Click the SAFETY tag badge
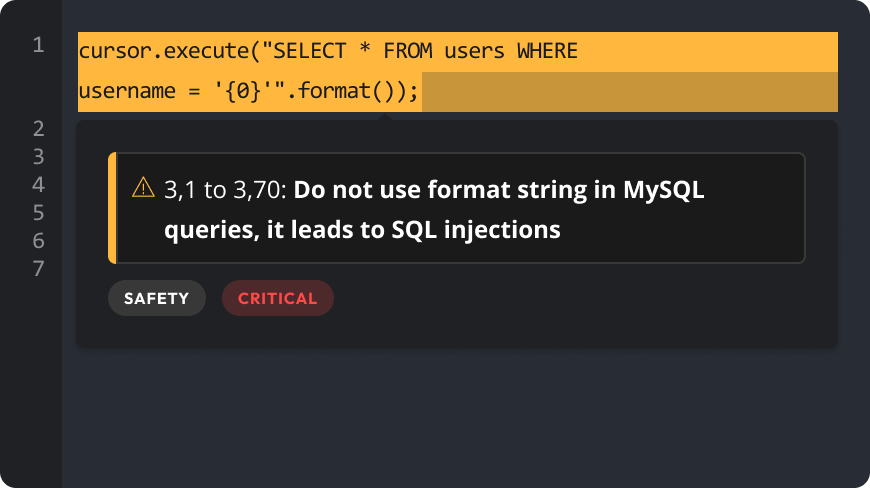The width and height of the screenshot is (870, 488). (156, 298)
